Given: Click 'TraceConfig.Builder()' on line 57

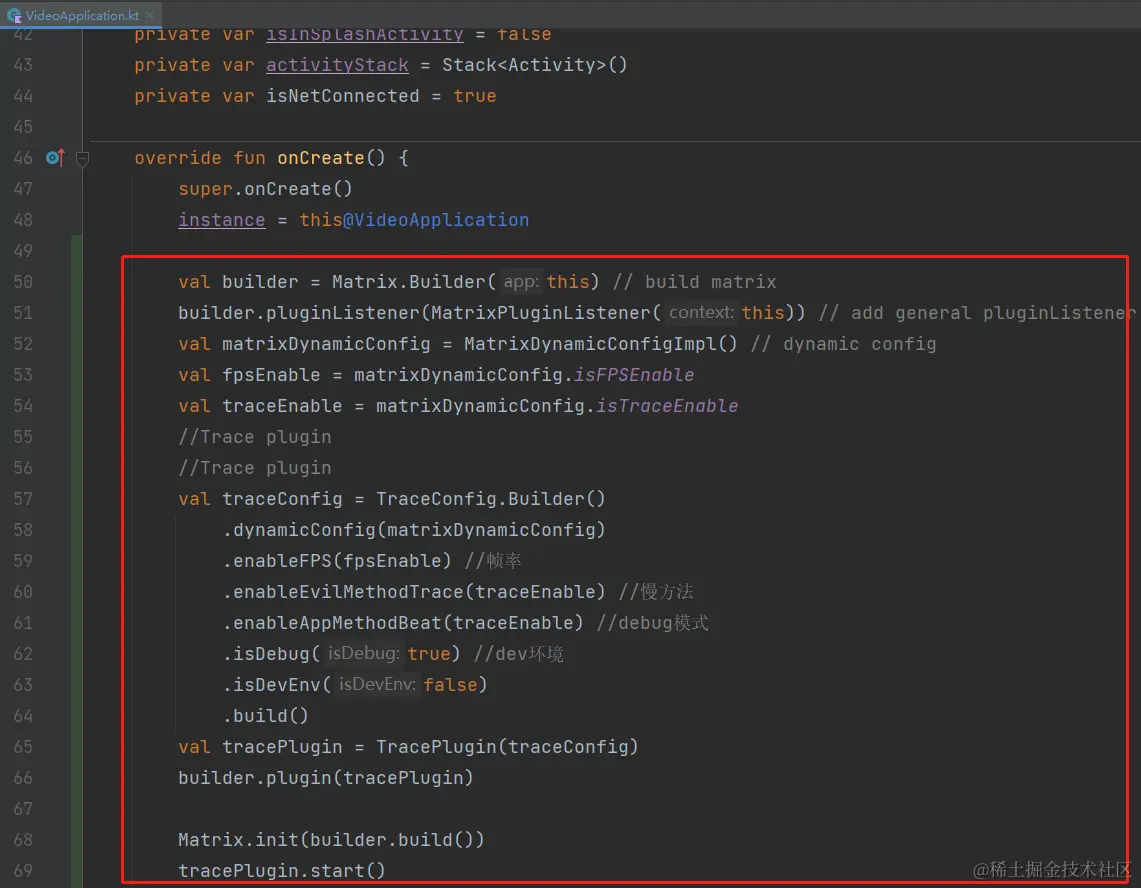Looking at the screenshot, I should pos(490,499).
